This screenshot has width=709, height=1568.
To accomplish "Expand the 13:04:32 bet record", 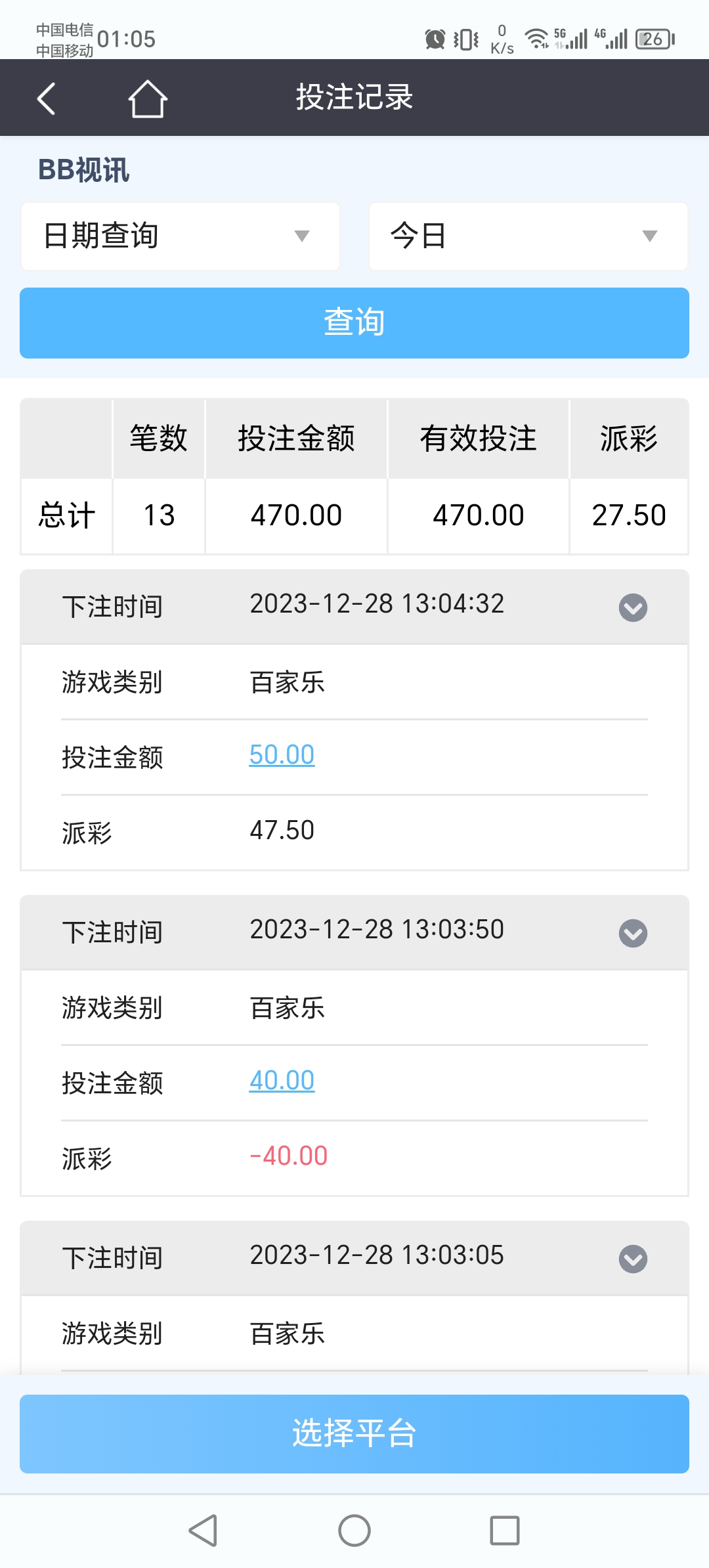I will pos(633,607).
